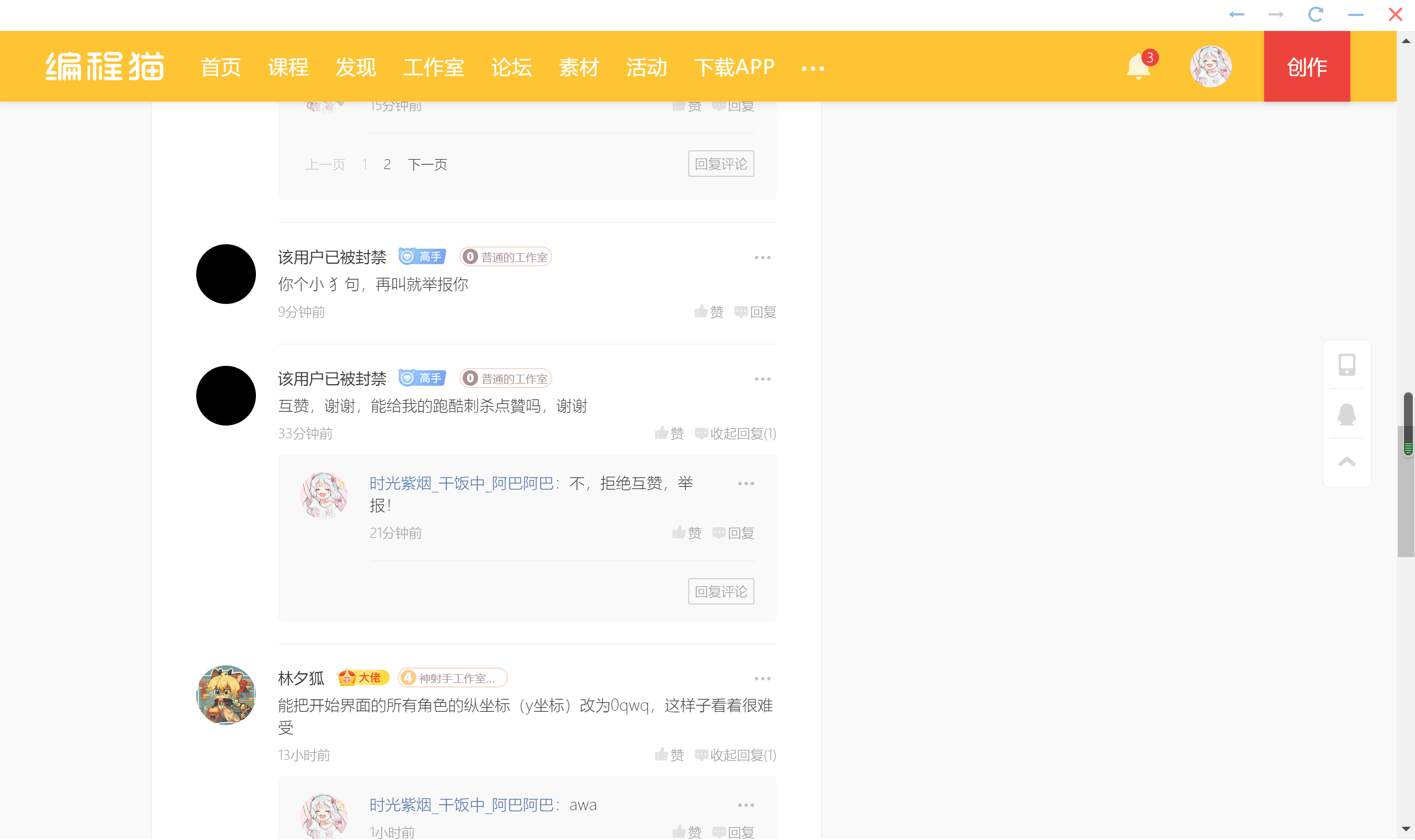Screen dimensions: 1415x840
Task: Open the 首页 navigation tab
Action: [x=221, y=67]
